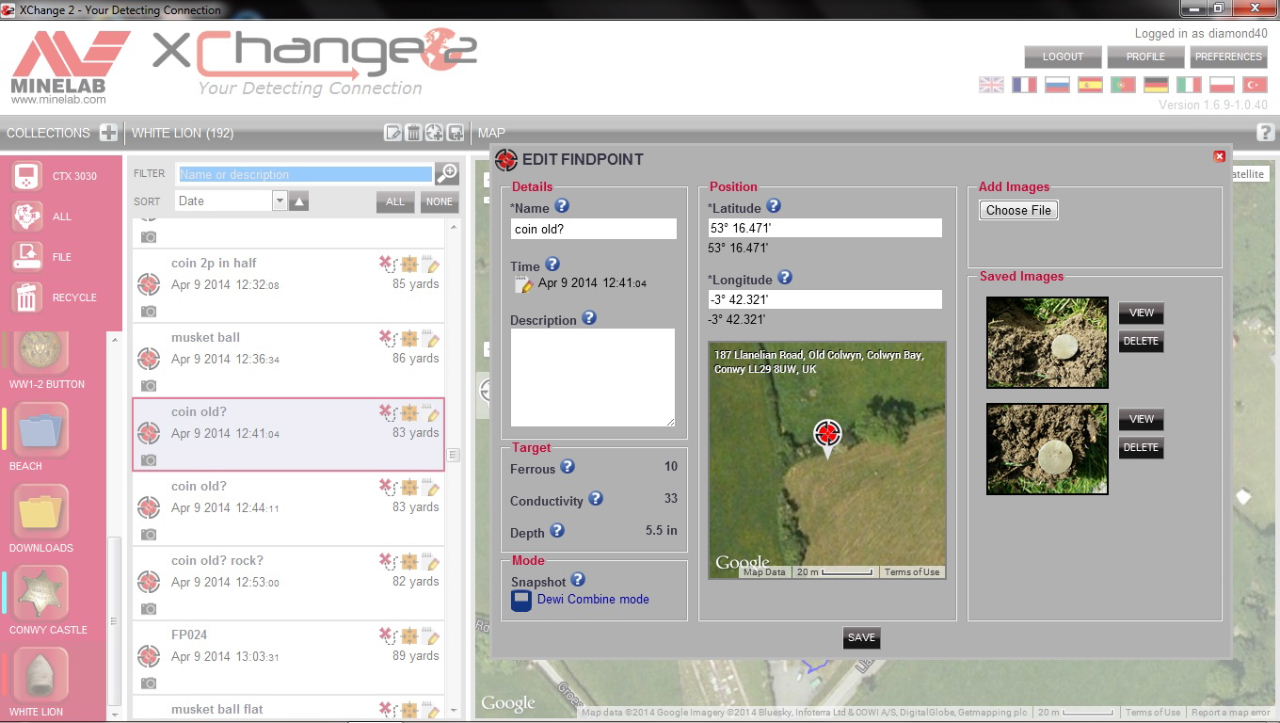Screen dimensions: 1280x723
Task: Select the BEACH collection folder
Action: (x=42, y=430)
